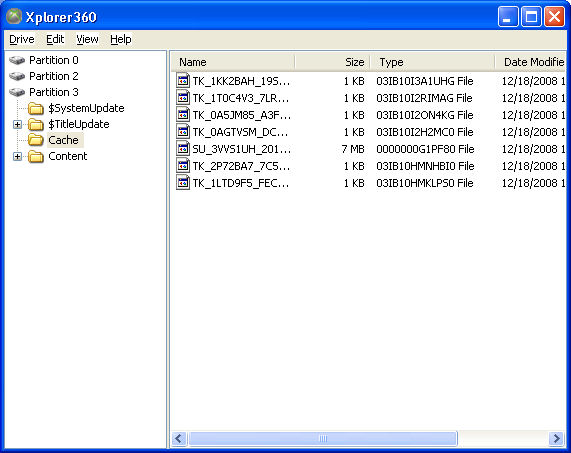
Task: Click the Partition 3 drive icon
Action: (x=17, y=92)
